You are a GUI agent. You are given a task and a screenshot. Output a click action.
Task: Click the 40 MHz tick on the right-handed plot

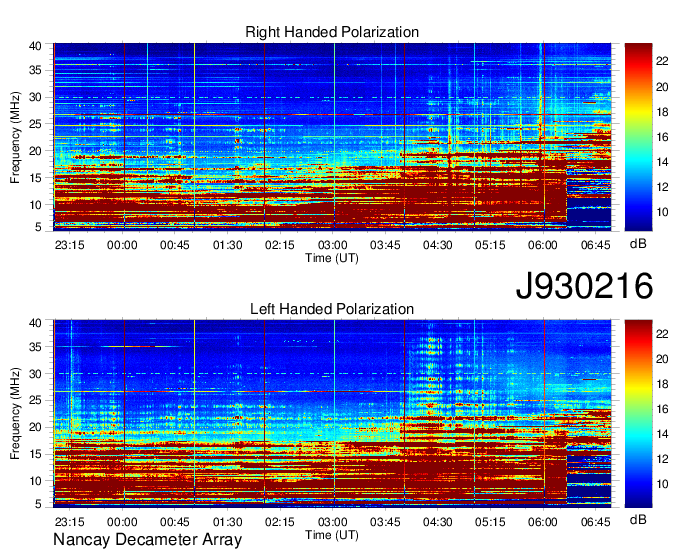click(x=35, y=46)
